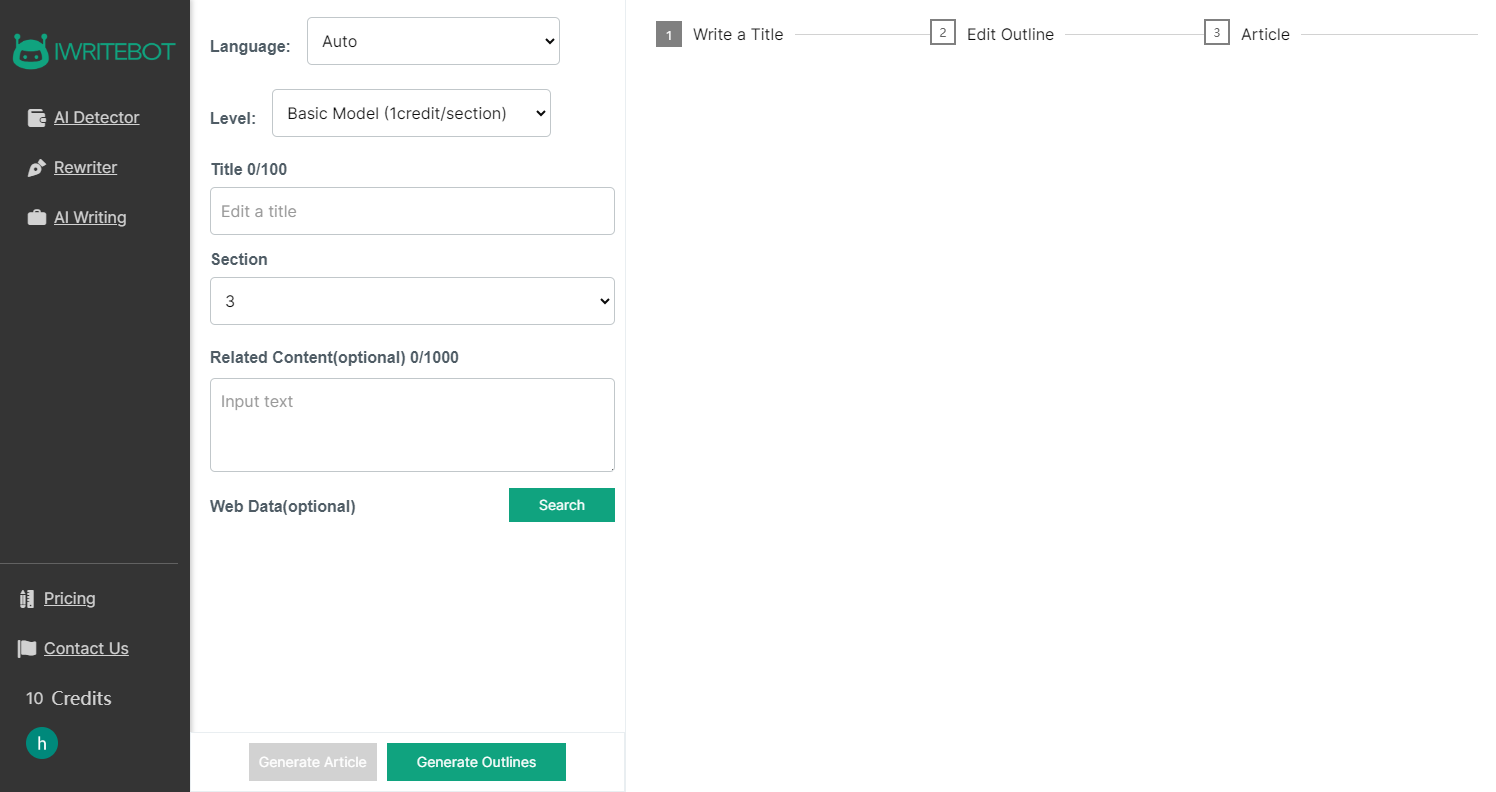This screenshot has width=1496, height=792.
Task: Click the wallet icon beside AI Detector
Action: pos(37,118)
